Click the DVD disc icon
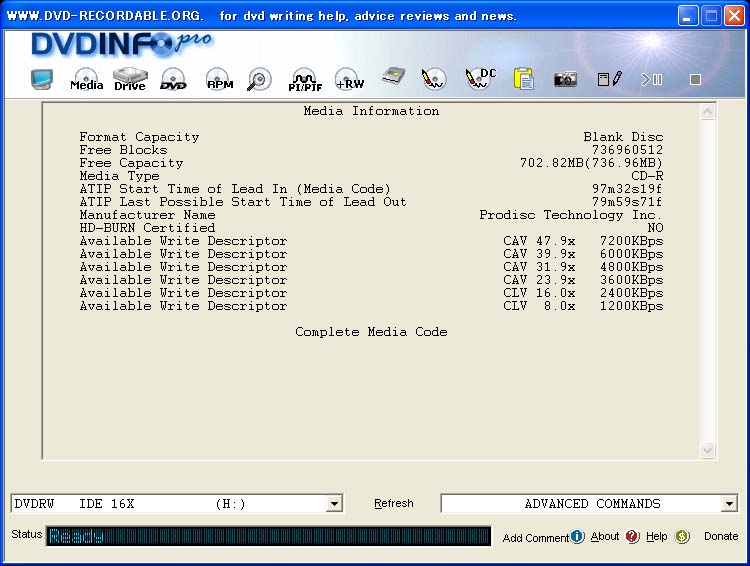 point(173,79)
